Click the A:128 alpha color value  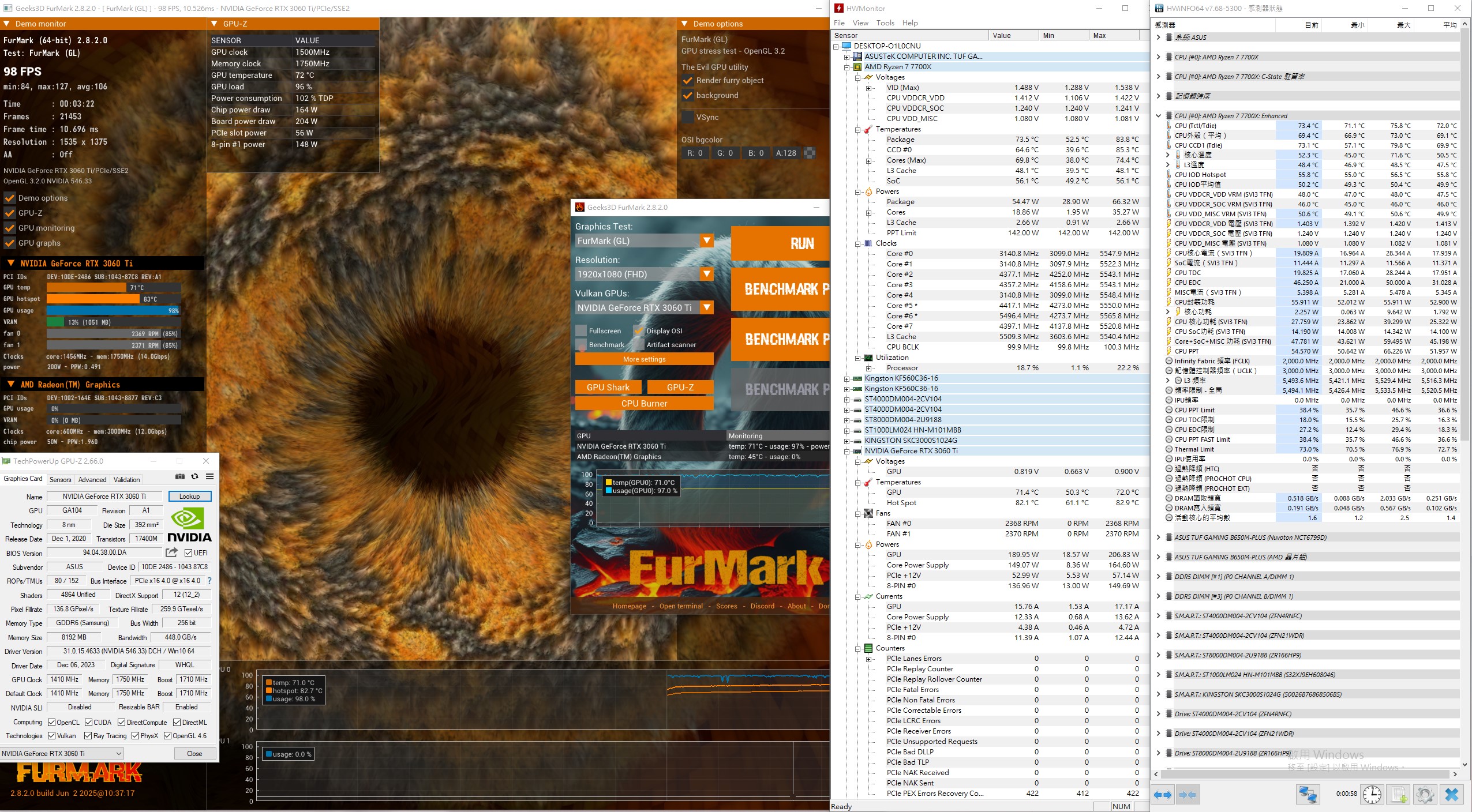tap(785, 153)
